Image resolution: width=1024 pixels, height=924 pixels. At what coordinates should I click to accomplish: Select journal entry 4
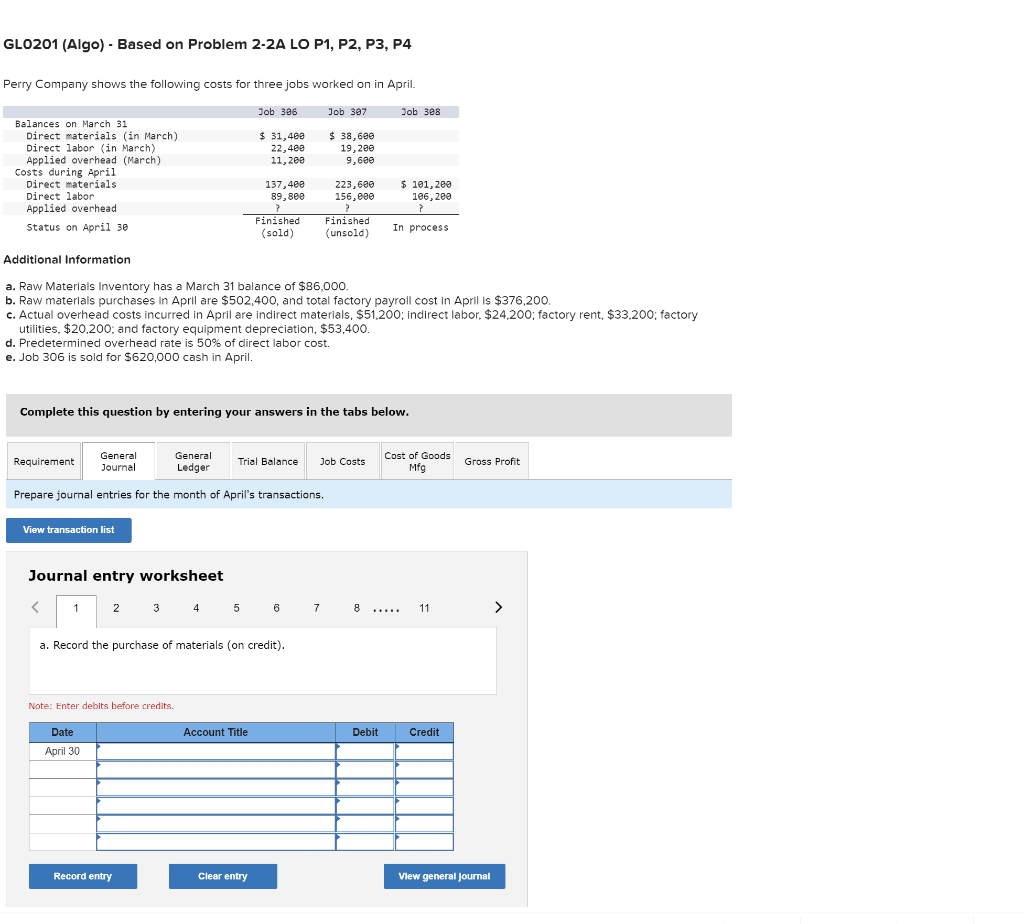pyautogui.click(x=196, y=609)
